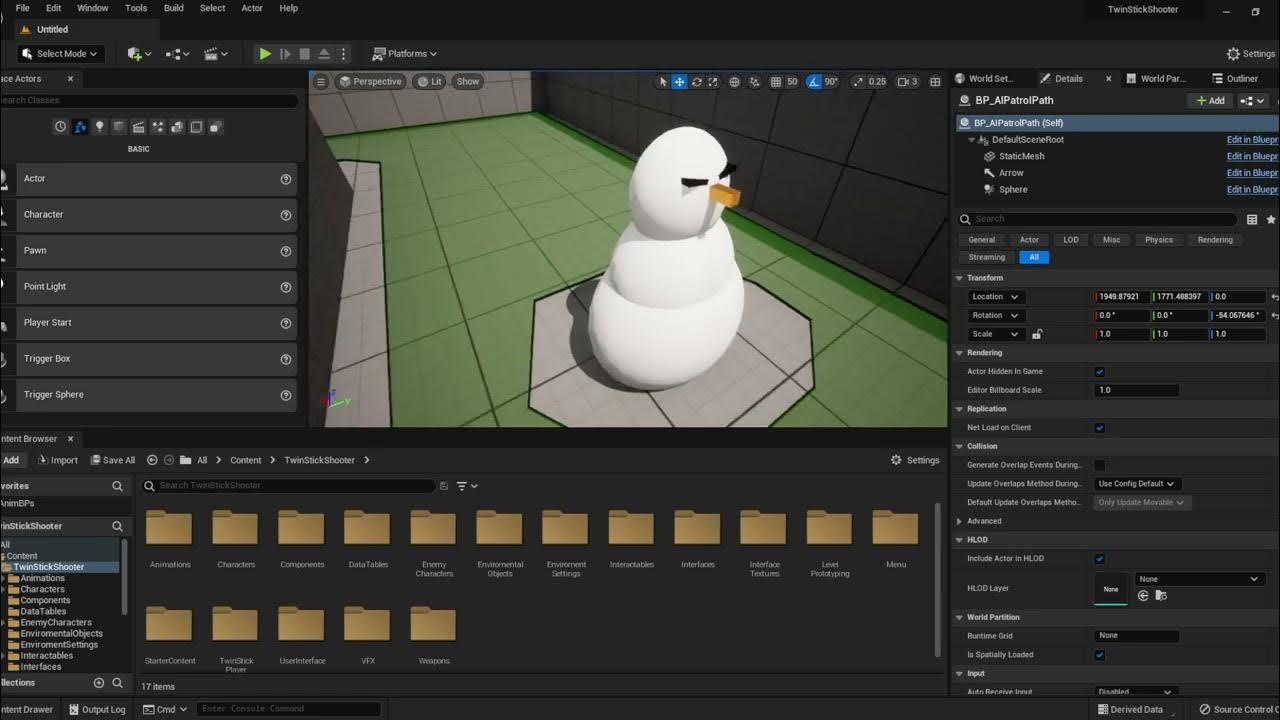
Task: Open the Select Mode dropdown
Action: click(x=61, y=54)
